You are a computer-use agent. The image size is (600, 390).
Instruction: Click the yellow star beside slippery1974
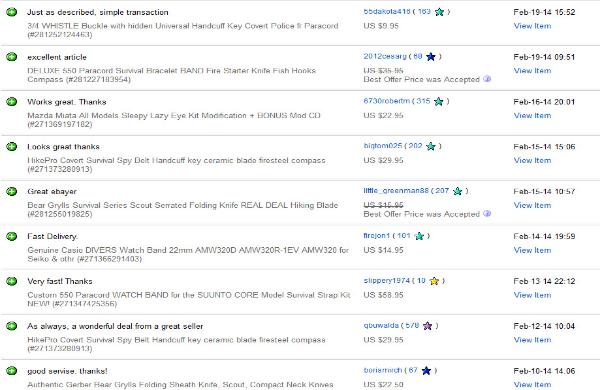[x=434, y=281]
